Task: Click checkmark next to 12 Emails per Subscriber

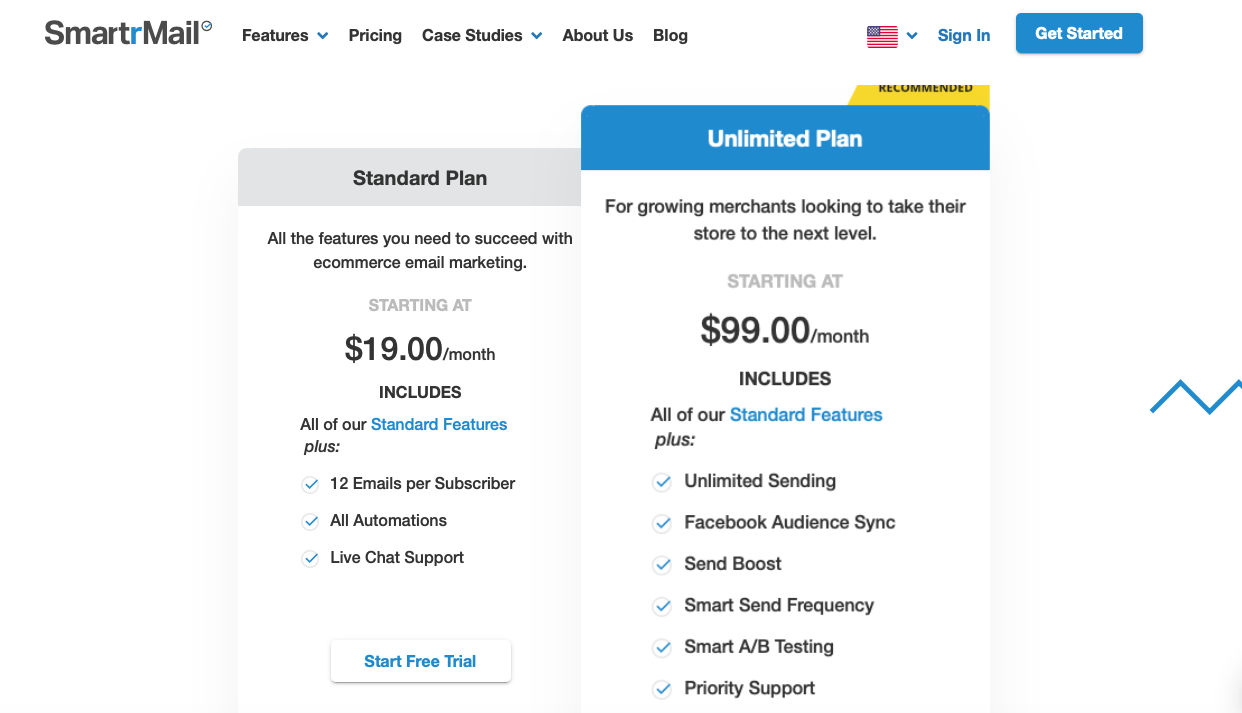Action: [311, 485]
